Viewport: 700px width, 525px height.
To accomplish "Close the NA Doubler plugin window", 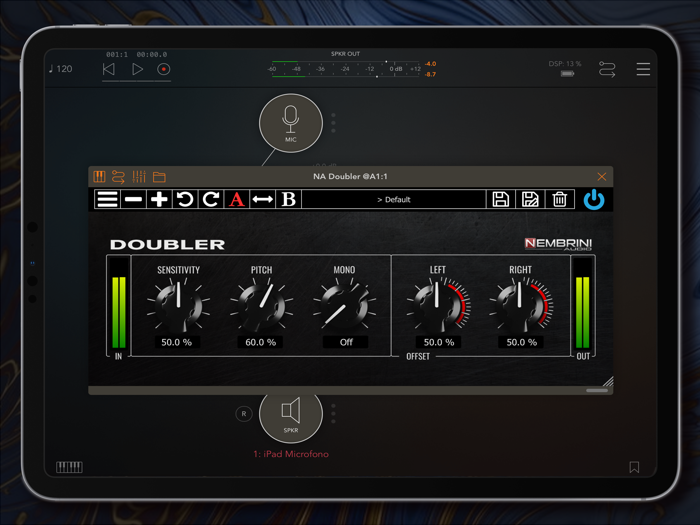I will coord(601,177).
